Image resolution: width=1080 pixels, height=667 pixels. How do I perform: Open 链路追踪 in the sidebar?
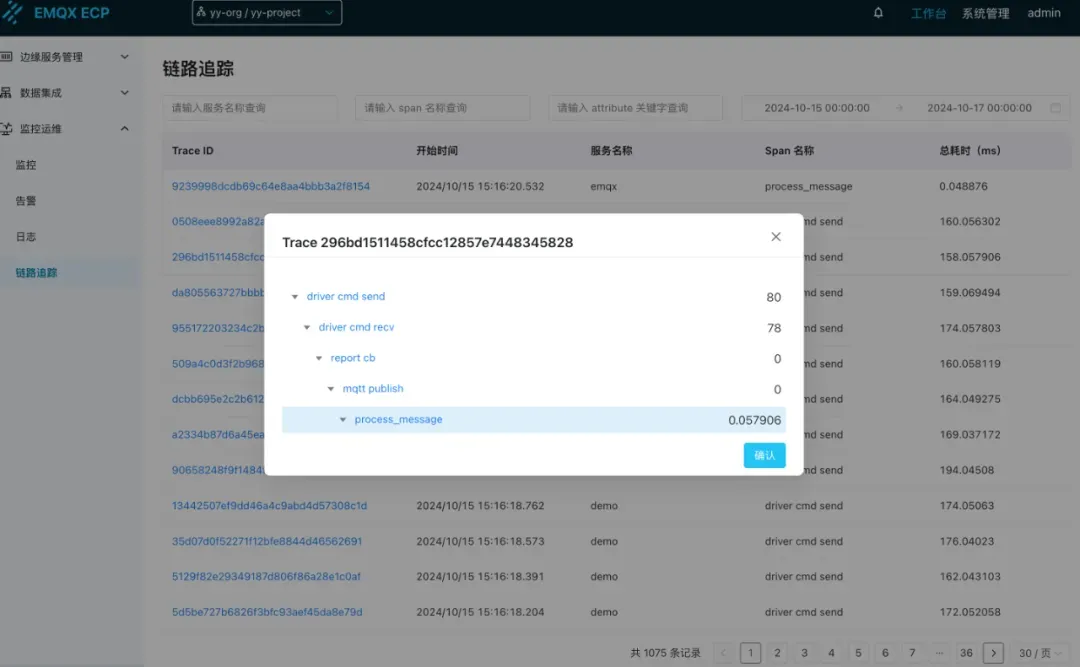pos(37,273)
